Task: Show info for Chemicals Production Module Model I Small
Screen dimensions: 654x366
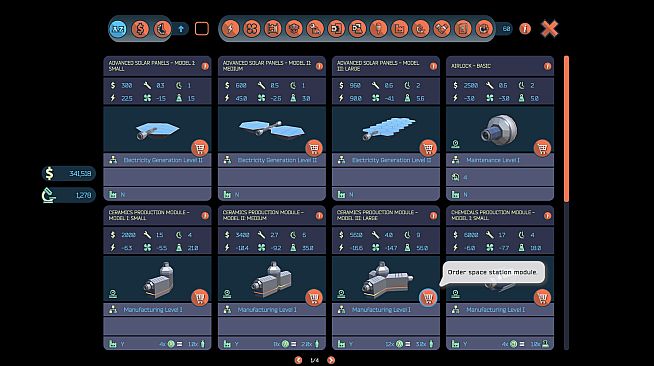Action: coord(547,216)
